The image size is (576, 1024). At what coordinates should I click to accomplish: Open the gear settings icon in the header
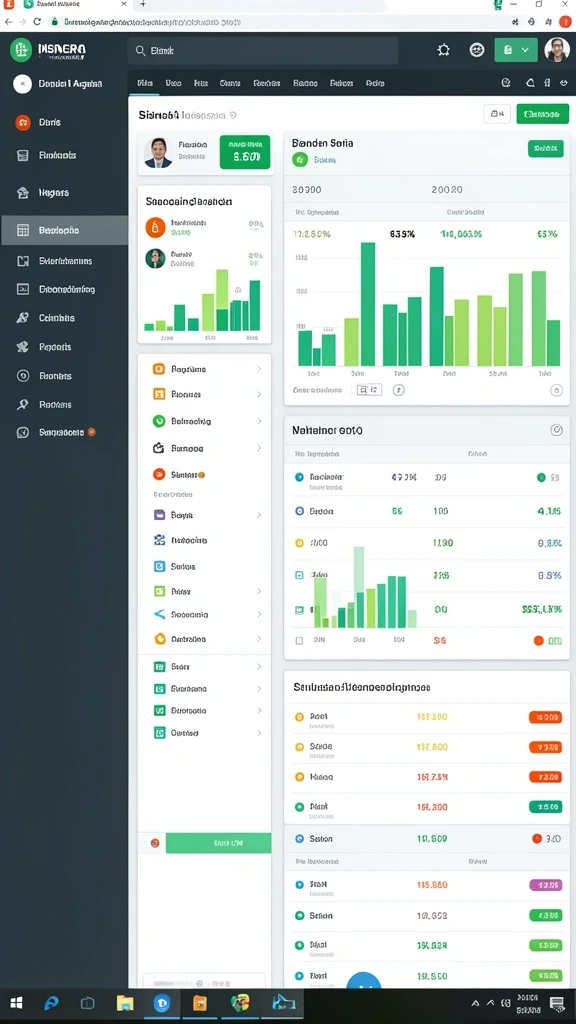coord(443,50)
